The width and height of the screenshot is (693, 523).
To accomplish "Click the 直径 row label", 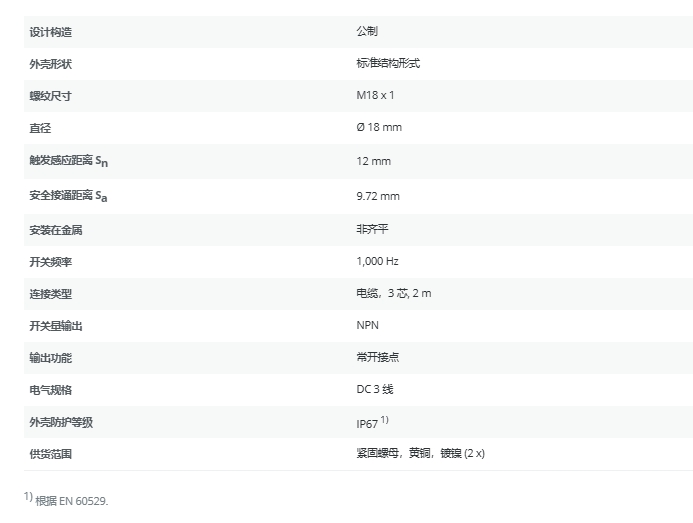I will click(x=40, y=128).
